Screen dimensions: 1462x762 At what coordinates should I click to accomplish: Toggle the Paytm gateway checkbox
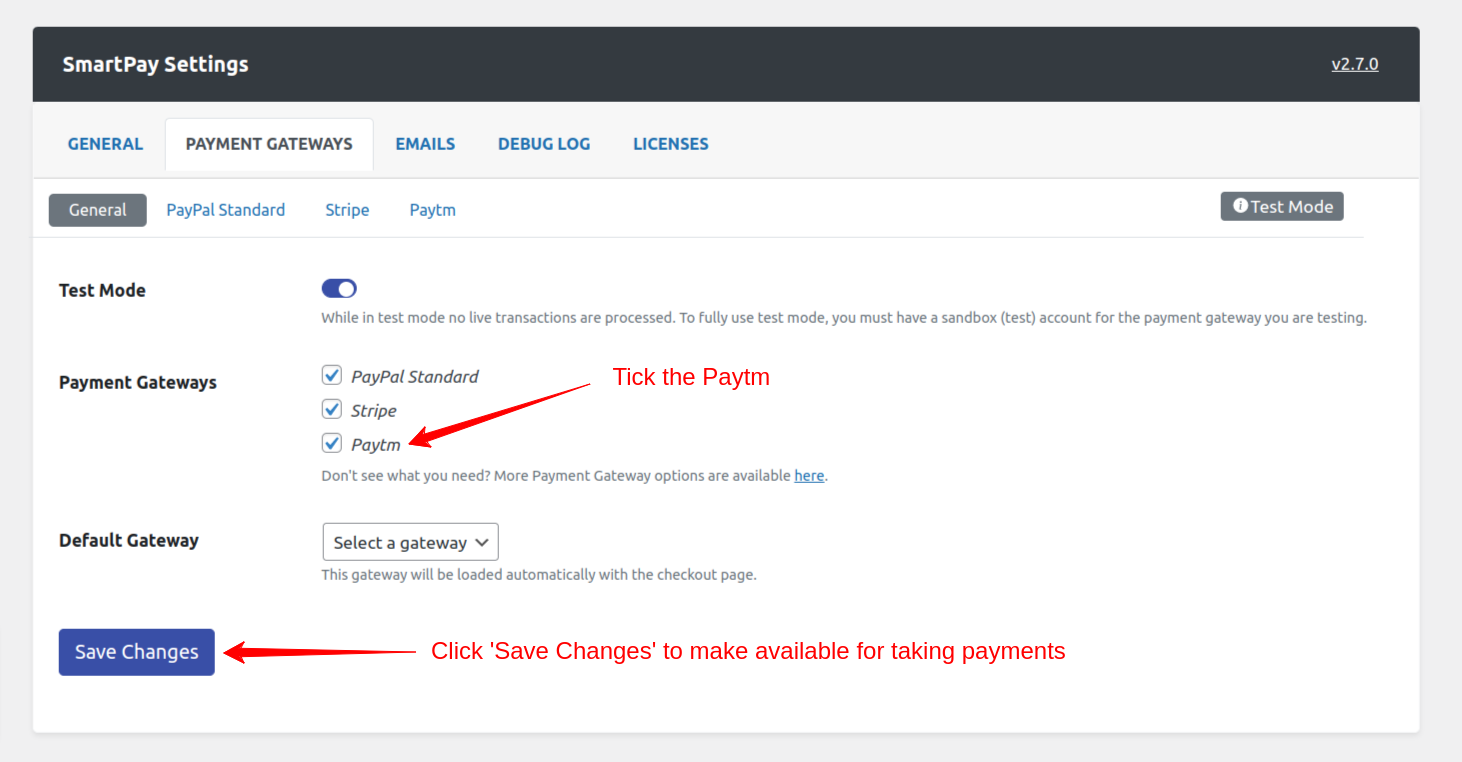click(x=332, y=444)
